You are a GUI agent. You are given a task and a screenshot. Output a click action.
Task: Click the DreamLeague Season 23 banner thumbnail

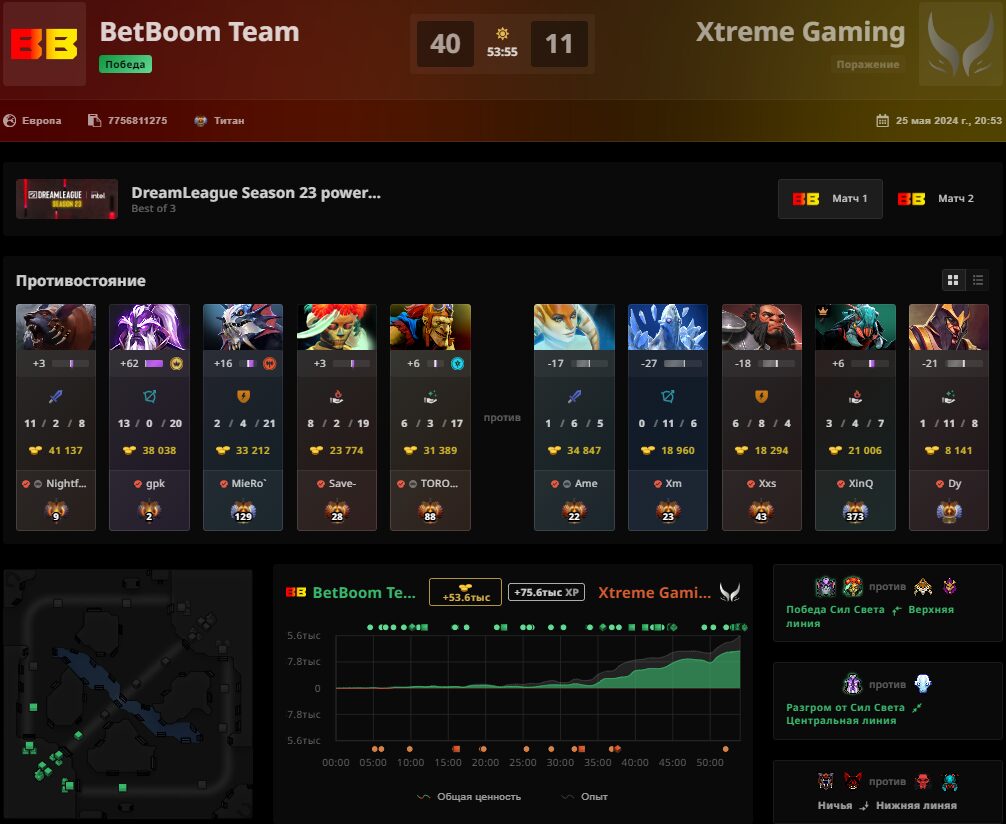click(x=67, y=199)
